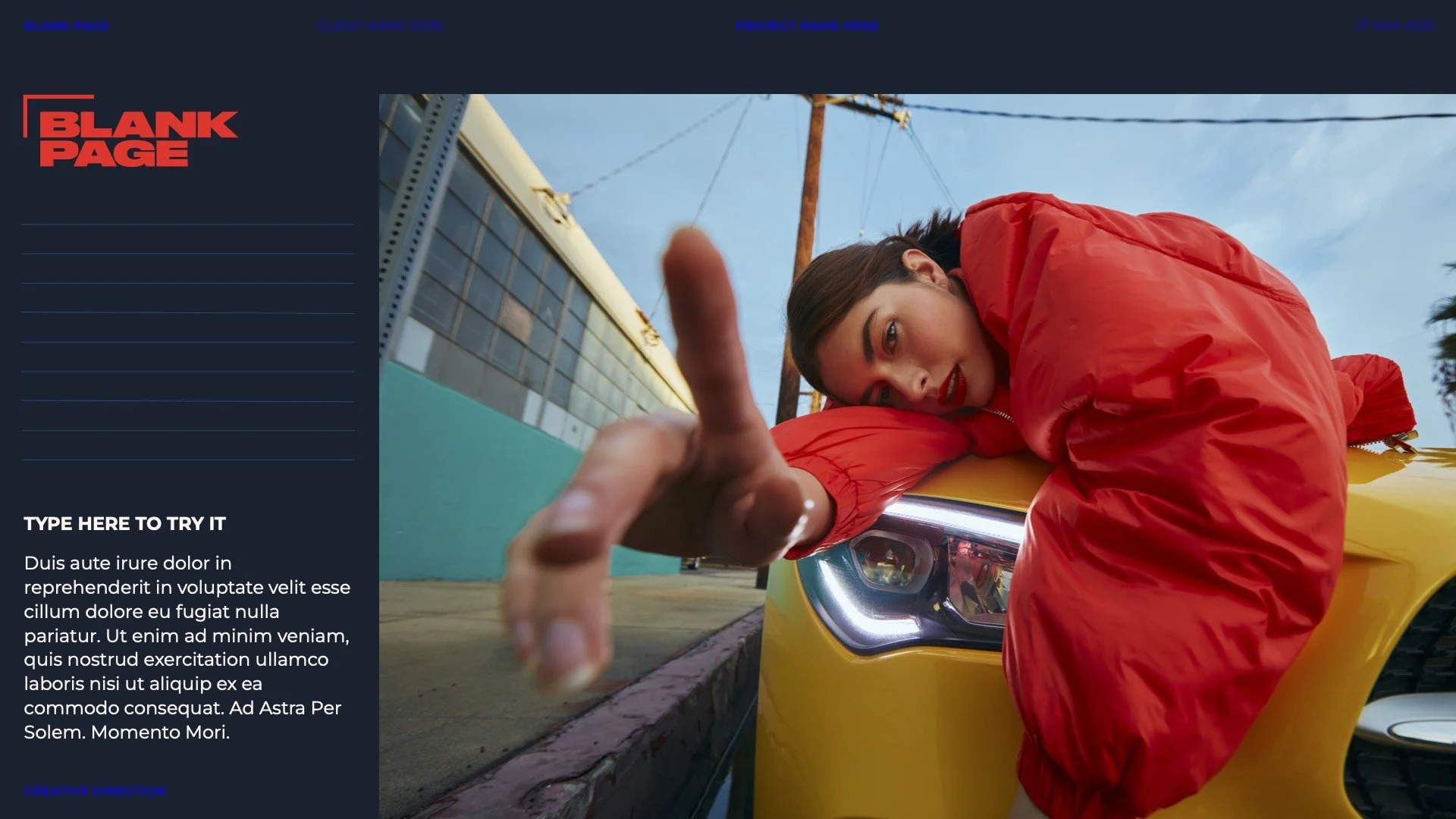Screen dimensions: 1456x819
Task: Click the date text in the header
Action: 1395,26
